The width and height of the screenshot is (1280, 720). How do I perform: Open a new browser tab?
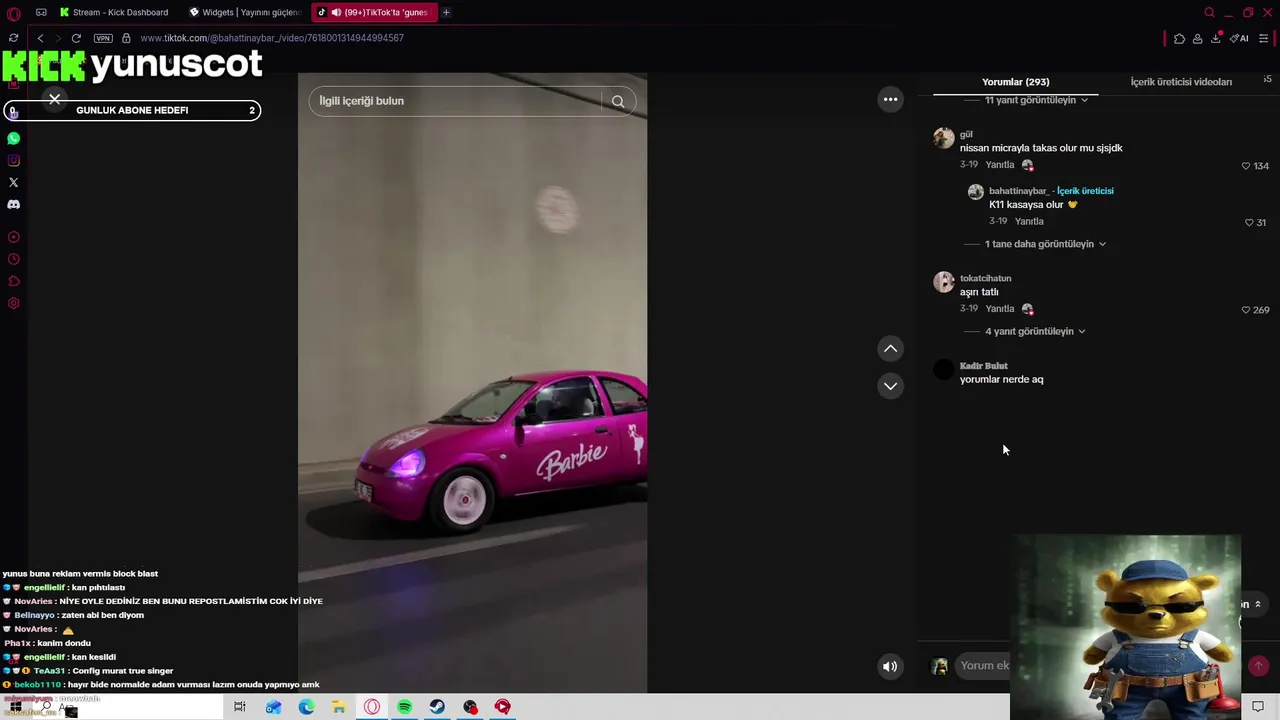446,12
